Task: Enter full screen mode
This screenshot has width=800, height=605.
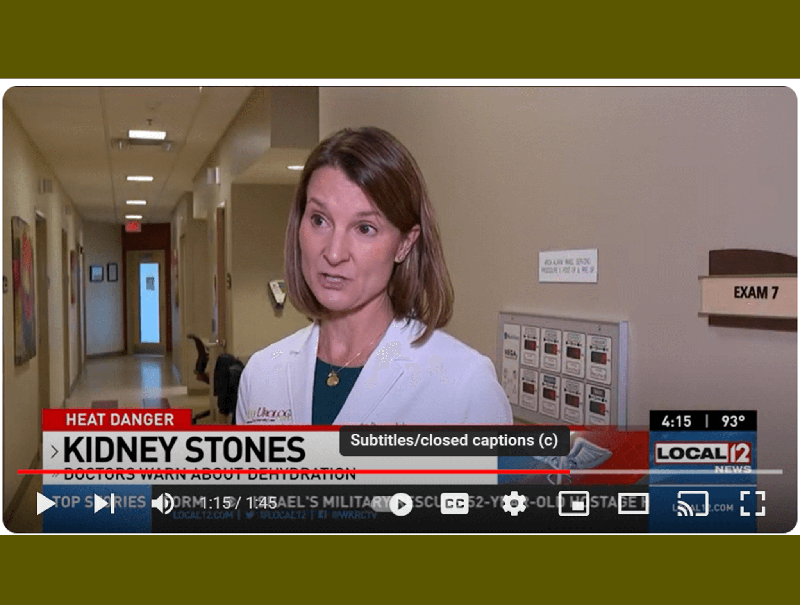Action: pyautogui.click(x=752, y=504)
